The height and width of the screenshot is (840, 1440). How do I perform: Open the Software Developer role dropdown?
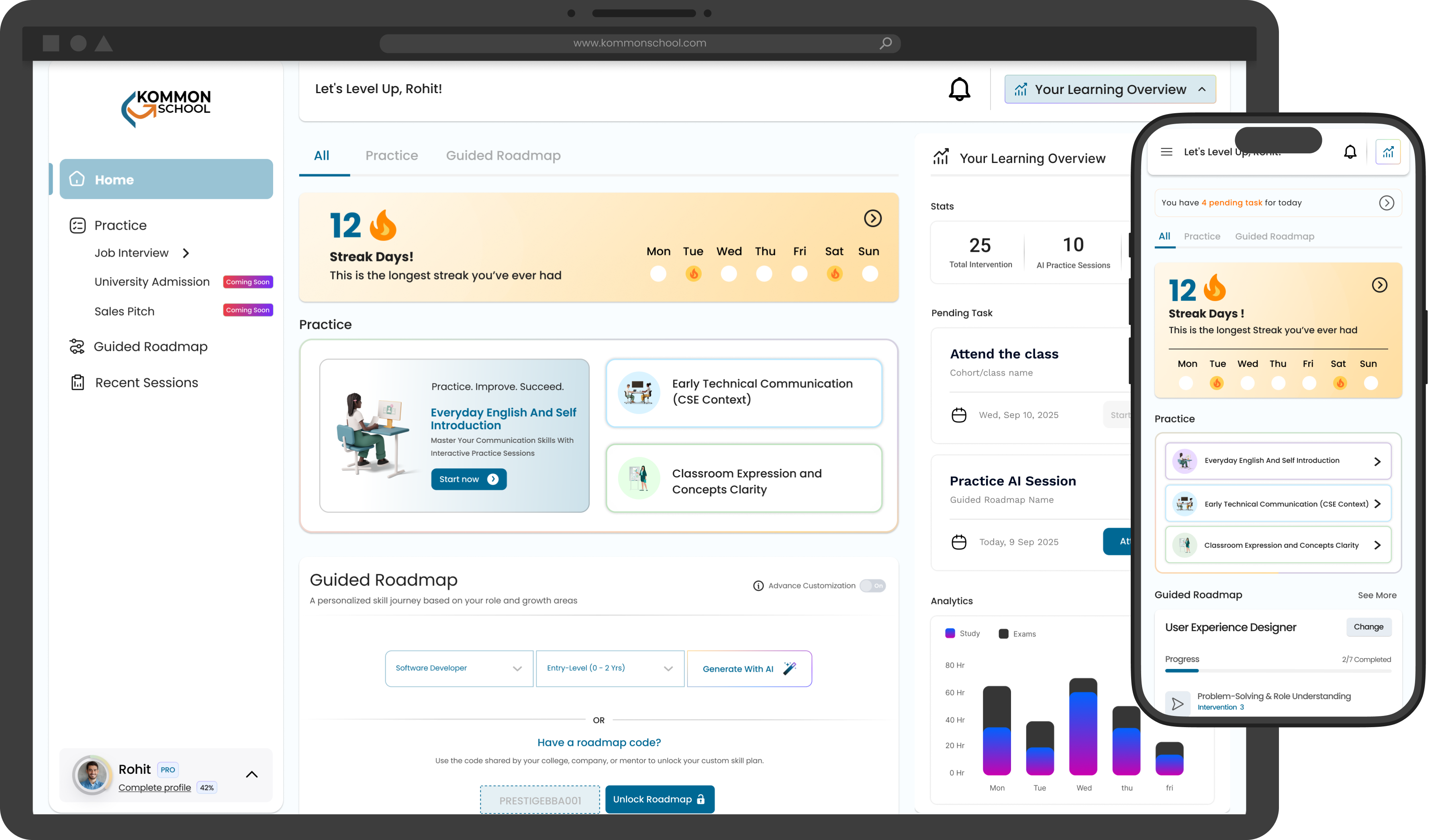coord(459,668)
